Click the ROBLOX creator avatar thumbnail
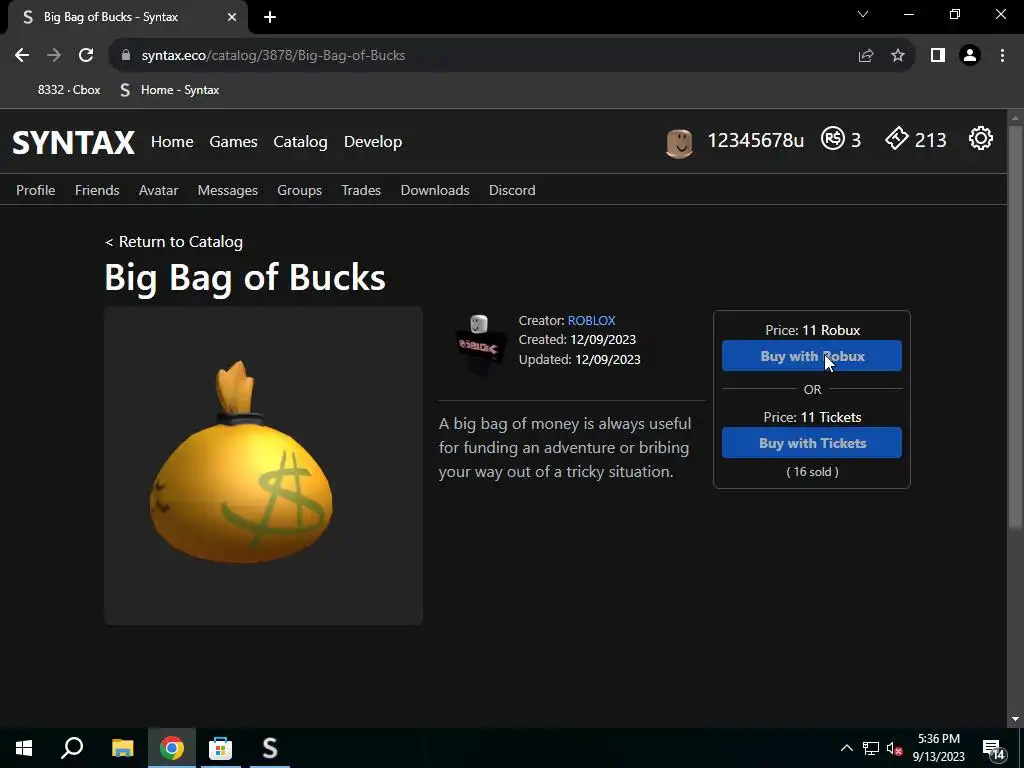Viewport: 1024px width, 768px height. click(479, 344)
